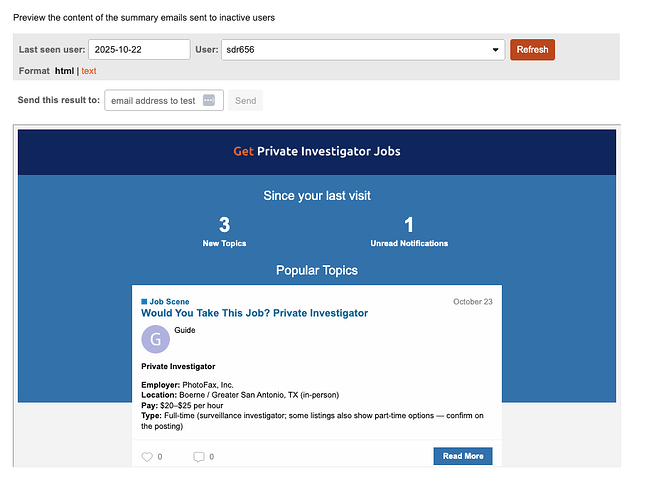The image size is (656, 500).
Task: Click the heart like icon
Action: (x=147, y=457)
